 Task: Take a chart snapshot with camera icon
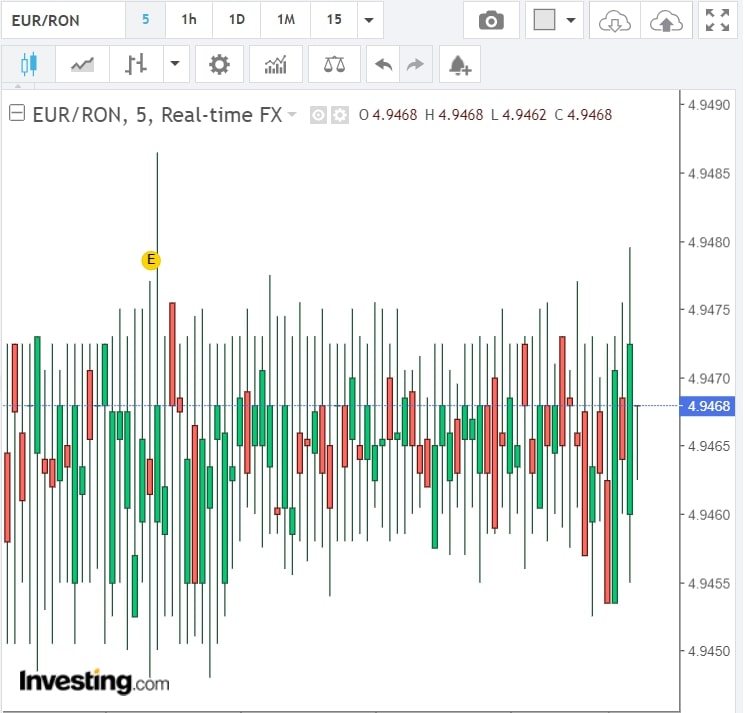coord(490,20)
